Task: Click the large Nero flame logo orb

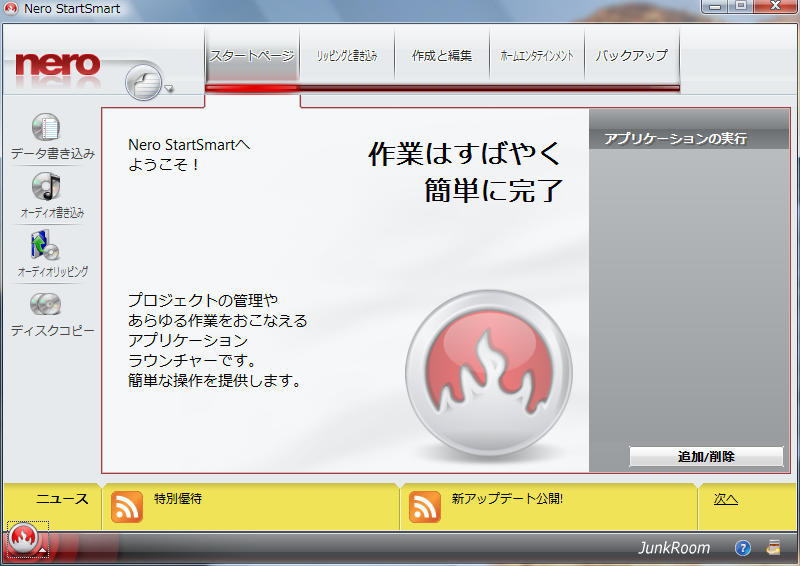Action: 489,373
